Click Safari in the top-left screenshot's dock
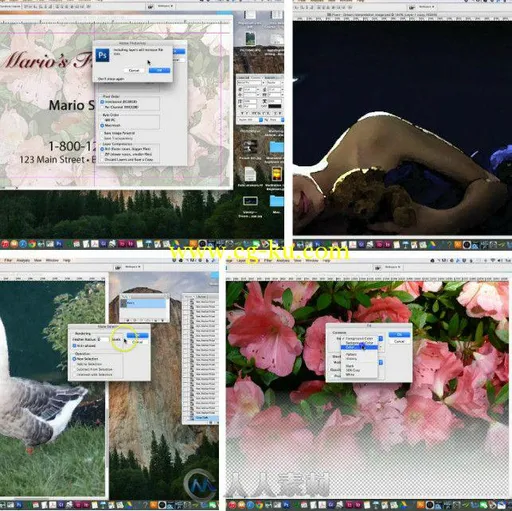This screenshot has height=511, width=512. click(x=23, y=244)
